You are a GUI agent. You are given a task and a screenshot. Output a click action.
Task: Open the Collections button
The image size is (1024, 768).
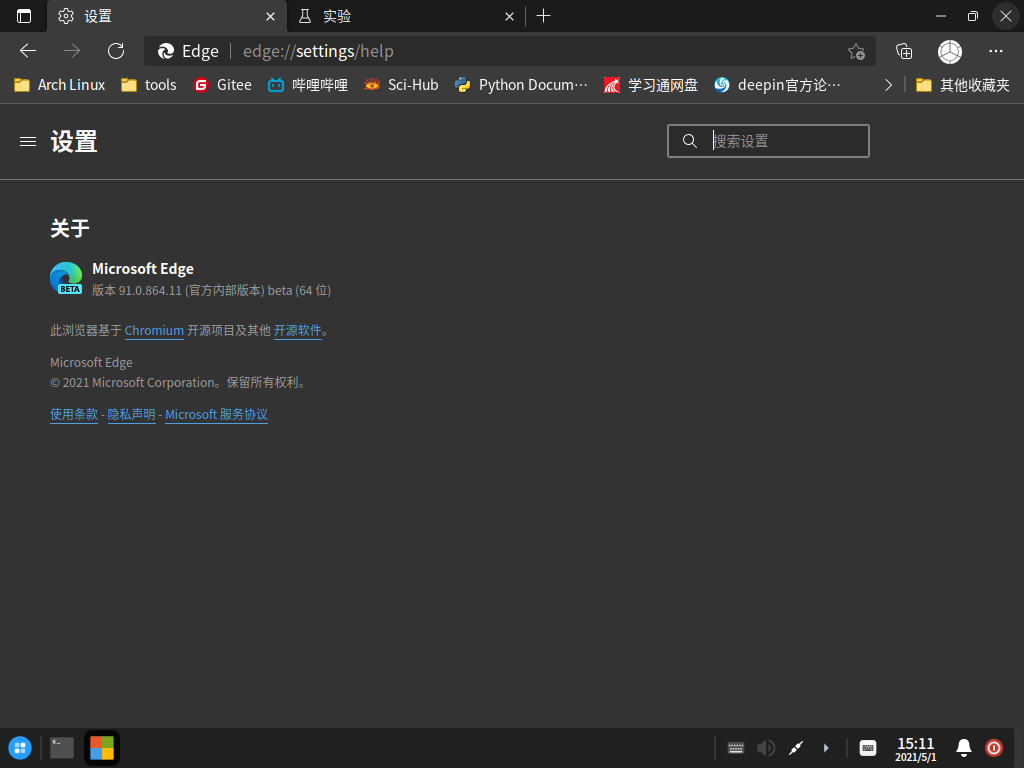904,51
